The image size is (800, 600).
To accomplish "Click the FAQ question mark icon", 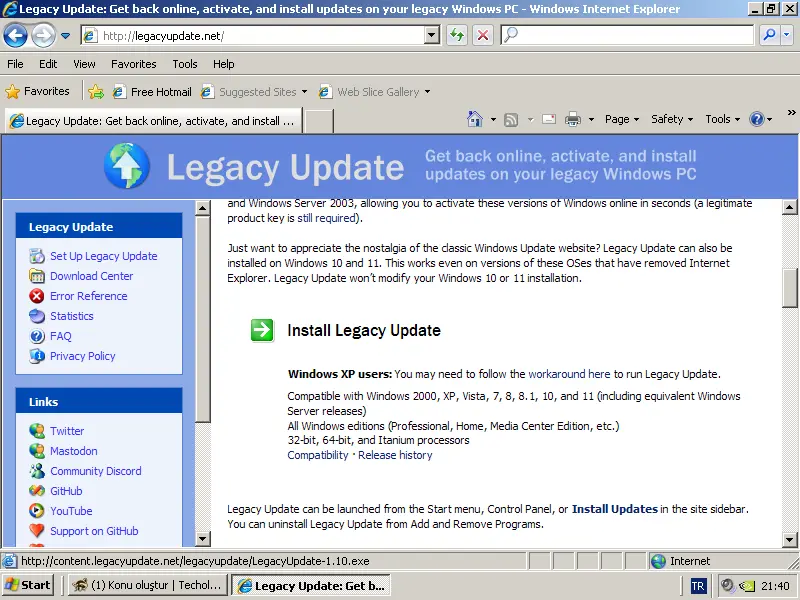I will [x=37, y=336].
